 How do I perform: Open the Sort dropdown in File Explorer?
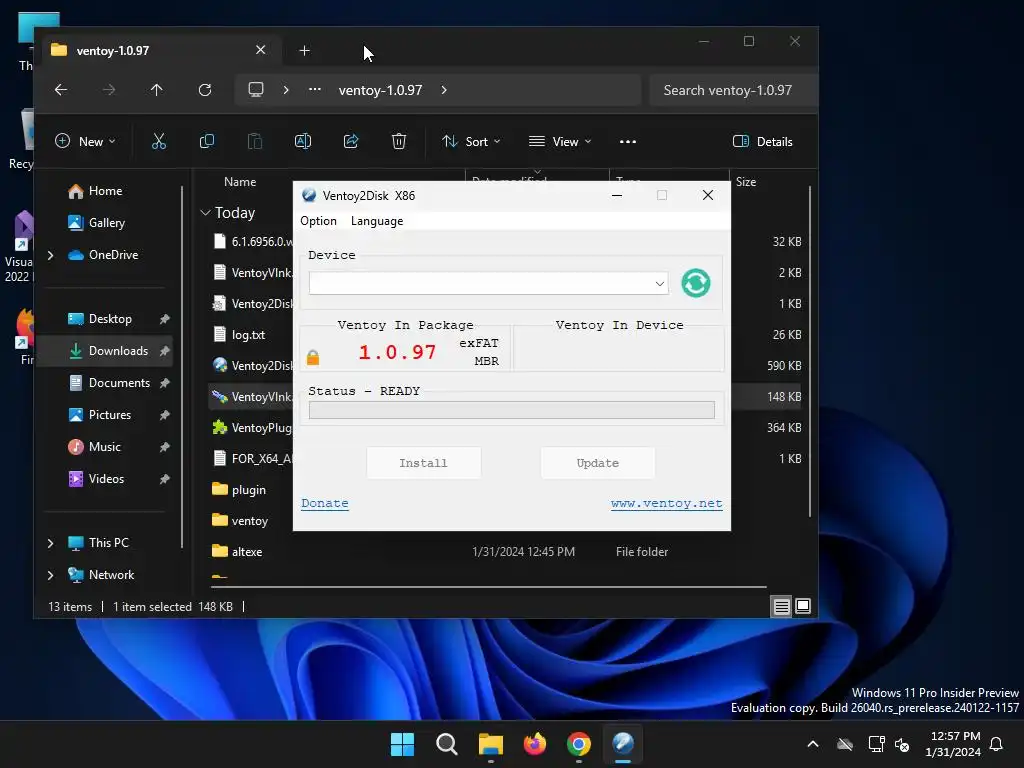click(x=471, y=142)
